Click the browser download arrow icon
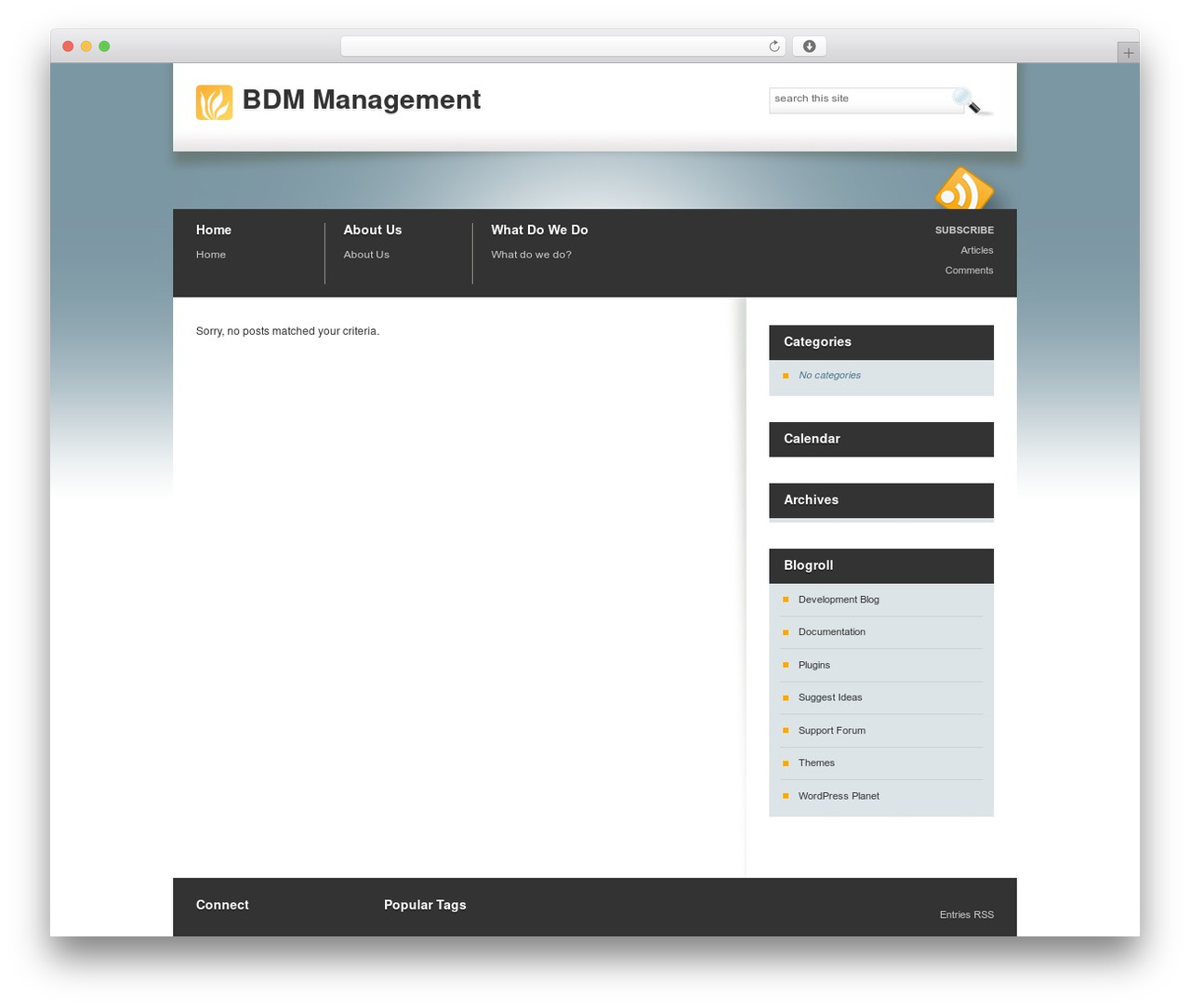The image size is (1190, 1008). pyautogui.click(x=809, y=46)
